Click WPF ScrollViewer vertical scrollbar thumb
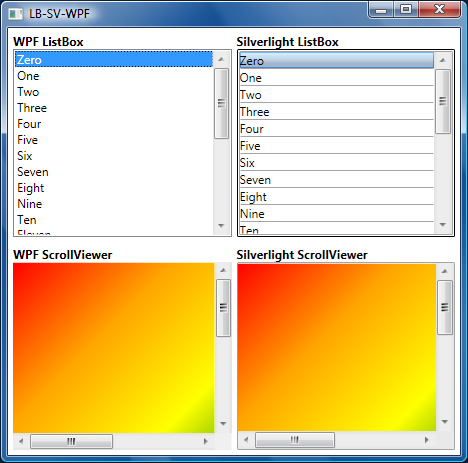The height and width of the screenshot is (463, 468). (223, 308)
